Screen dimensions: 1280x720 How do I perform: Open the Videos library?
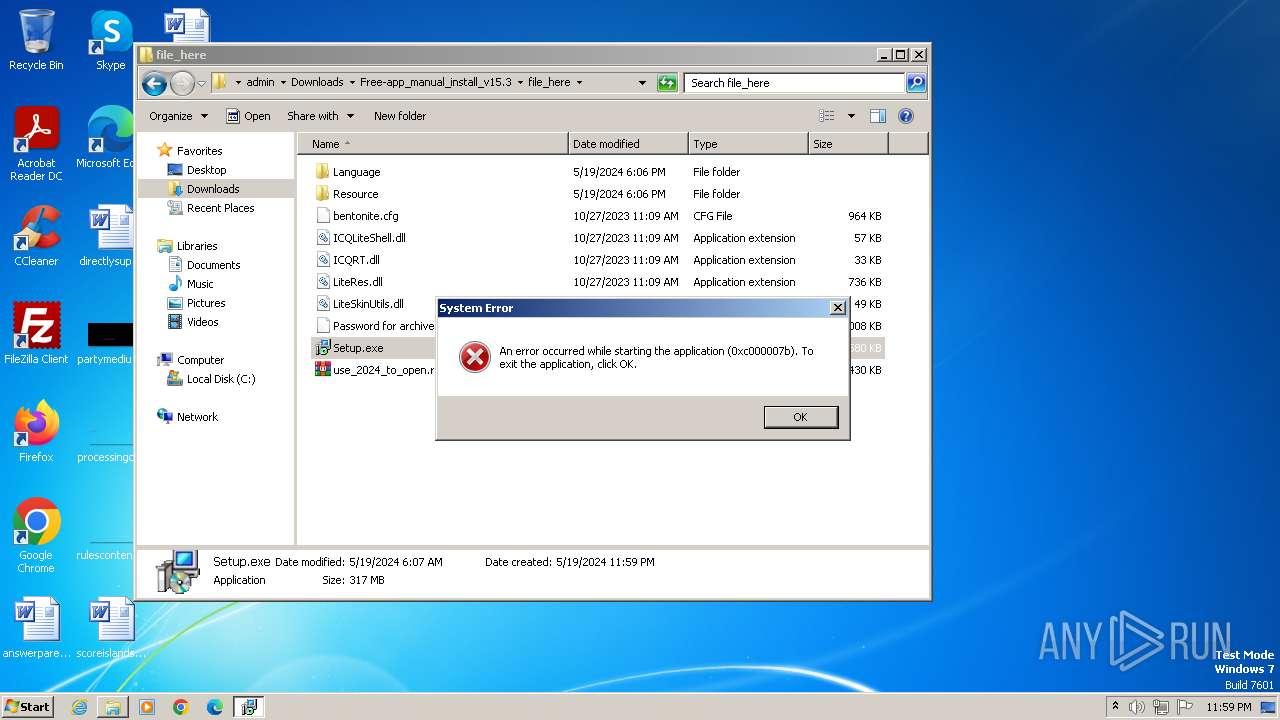(202, 322)
